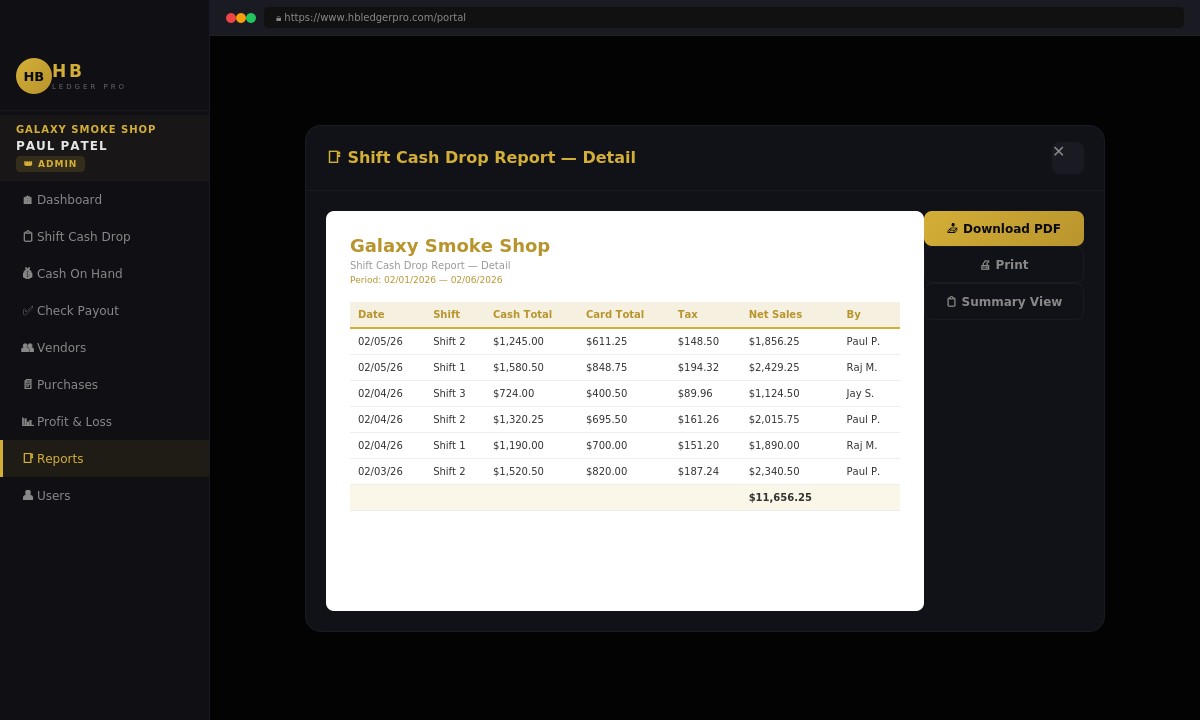Open the Dashboard sidebar entry
Viewport: 1200px width, 720px height.
click(69, 199)
